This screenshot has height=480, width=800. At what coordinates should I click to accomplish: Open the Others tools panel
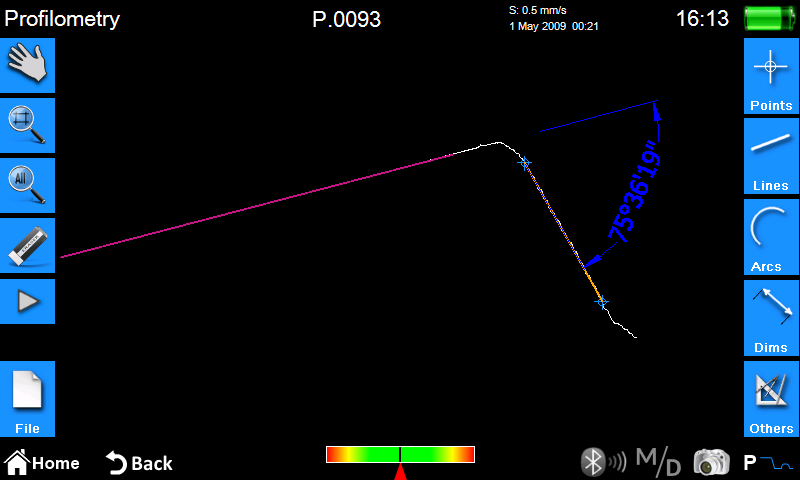pos(771,399)
